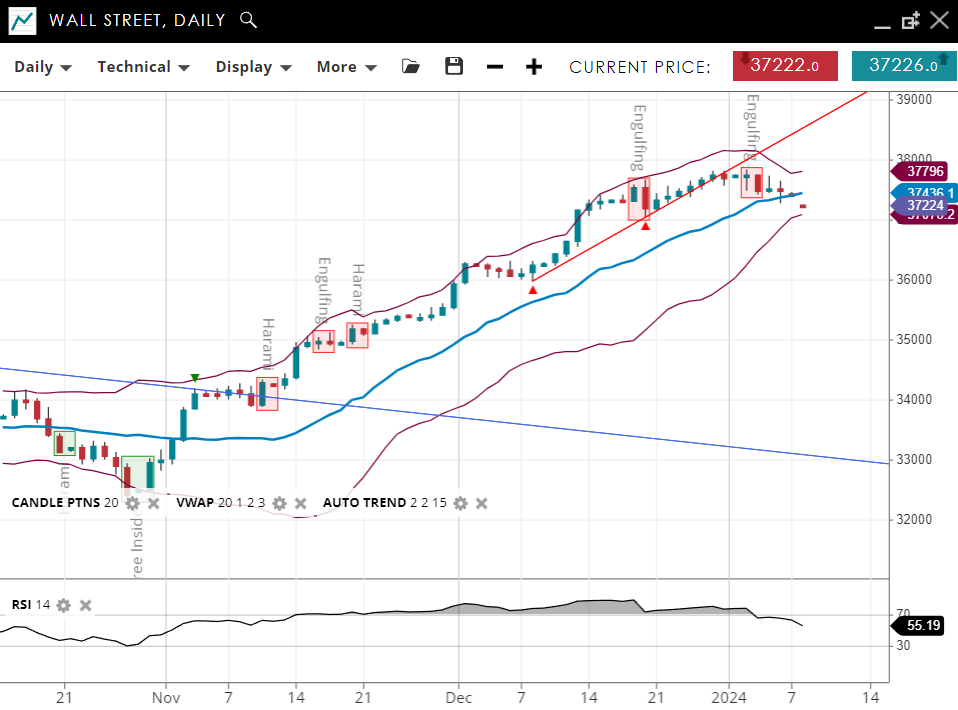Open RSI indicator settings gear
This screenshot has width=958, height=710.
[x=64, y=605]
